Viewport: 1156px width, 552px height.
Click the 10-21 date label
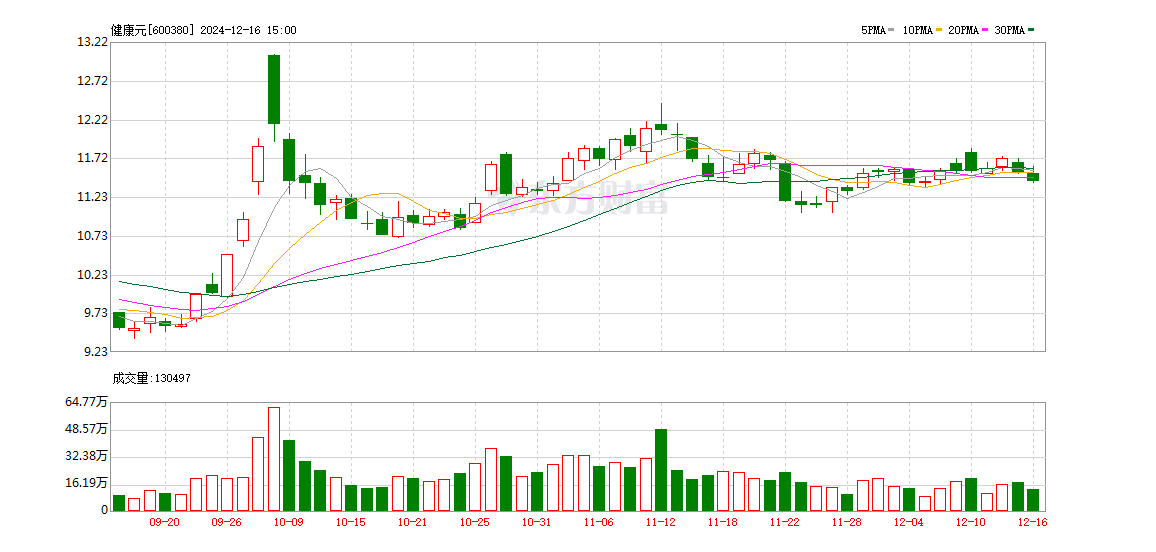tap(413, 522)
